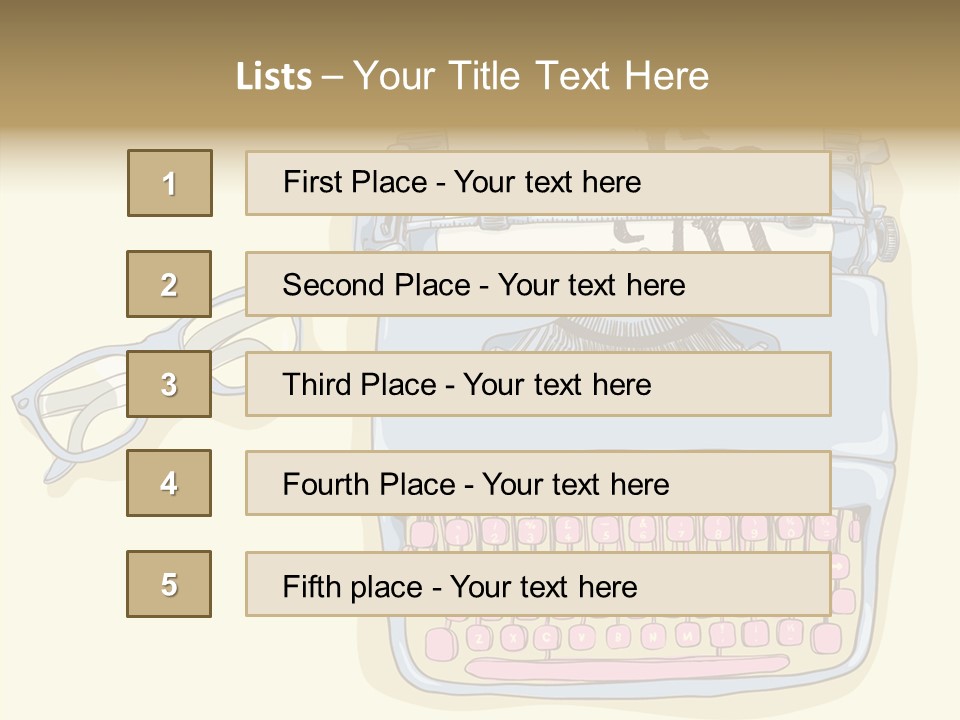The width and height of the screenshot is (960, 720).
Task: Click the typewriter Z key
Action: click(480, 639)
